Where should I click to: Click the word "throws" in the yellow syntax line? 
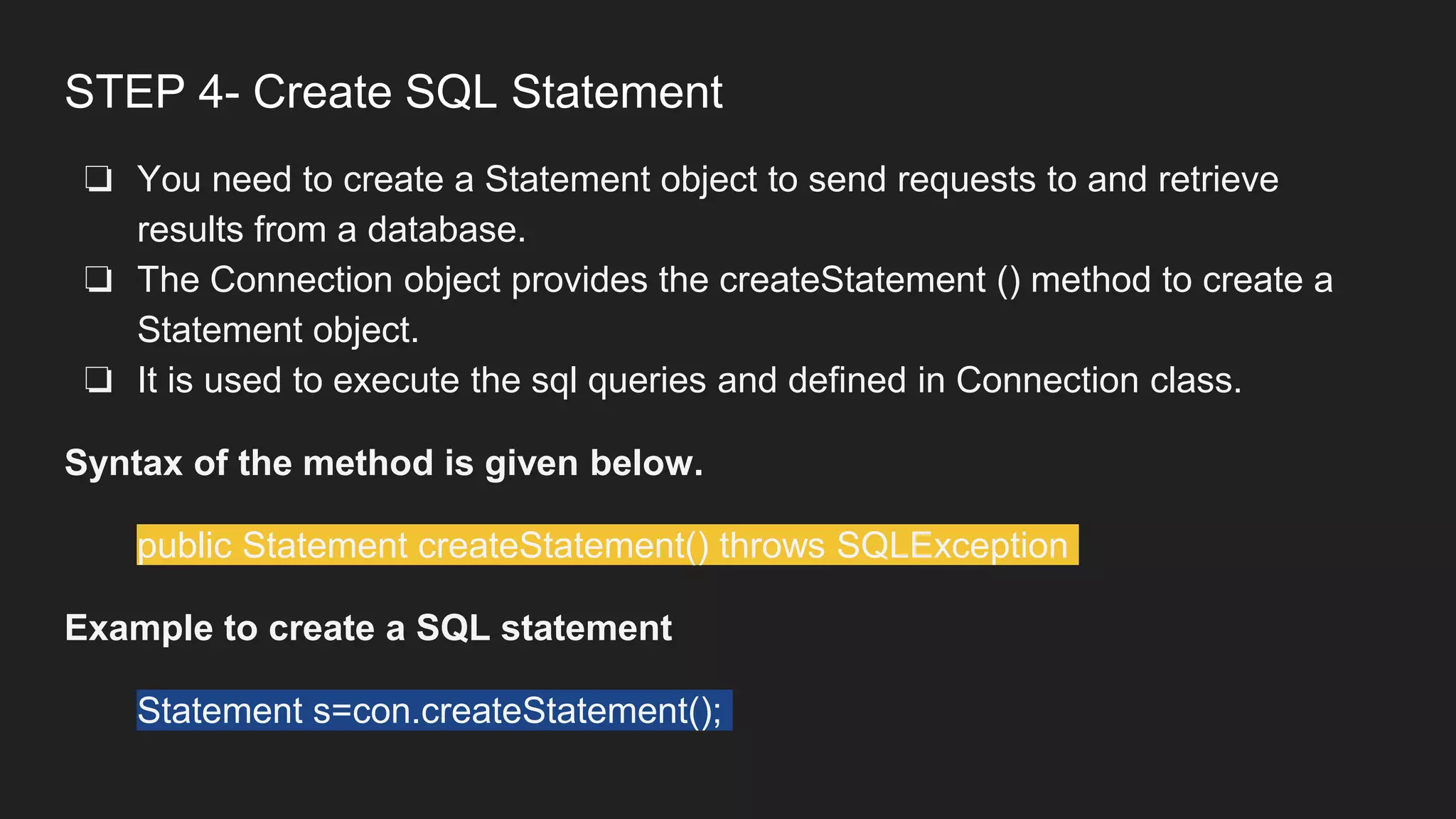[x=772, y=546]
